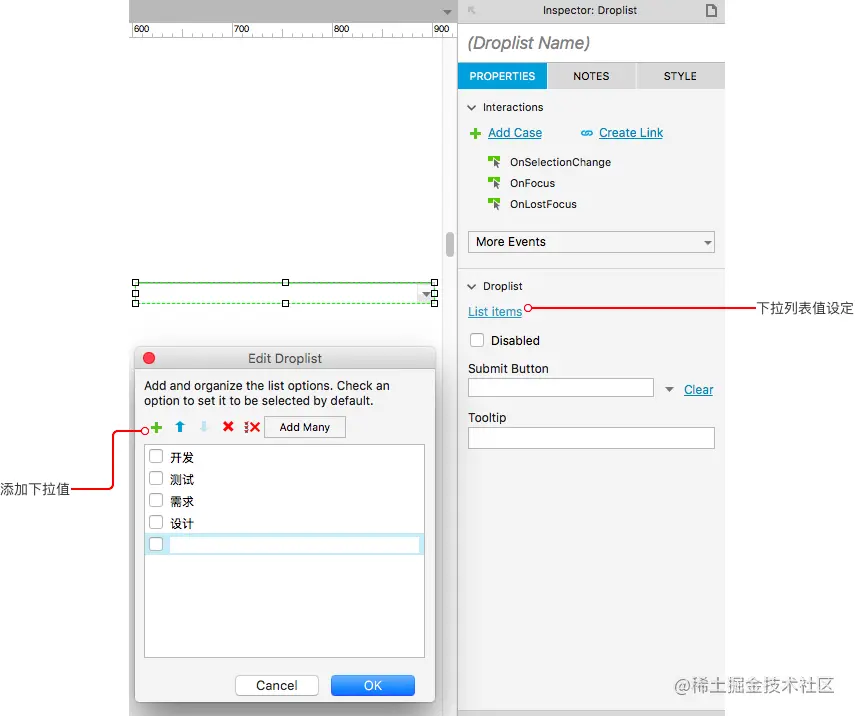Open the page notes document icon in Inspector header
This screenshot has width=855, height=716.
[711, 10]
